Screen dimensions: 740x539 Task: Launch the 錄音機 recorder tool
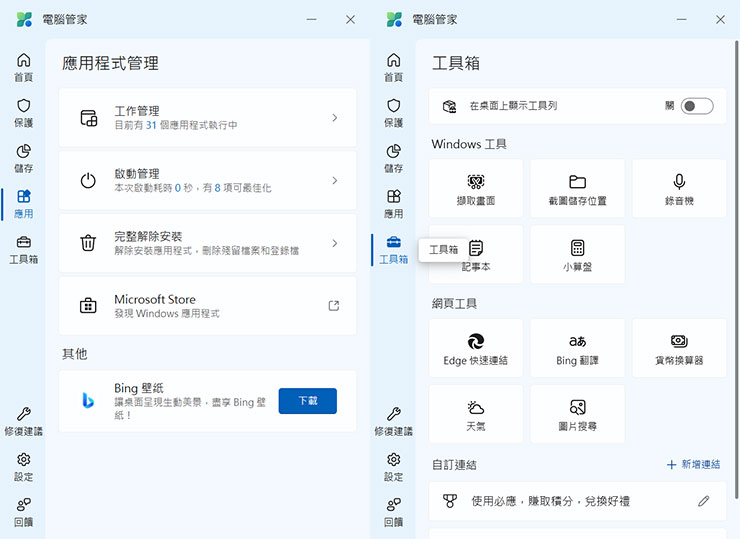(x=679, y=188)
